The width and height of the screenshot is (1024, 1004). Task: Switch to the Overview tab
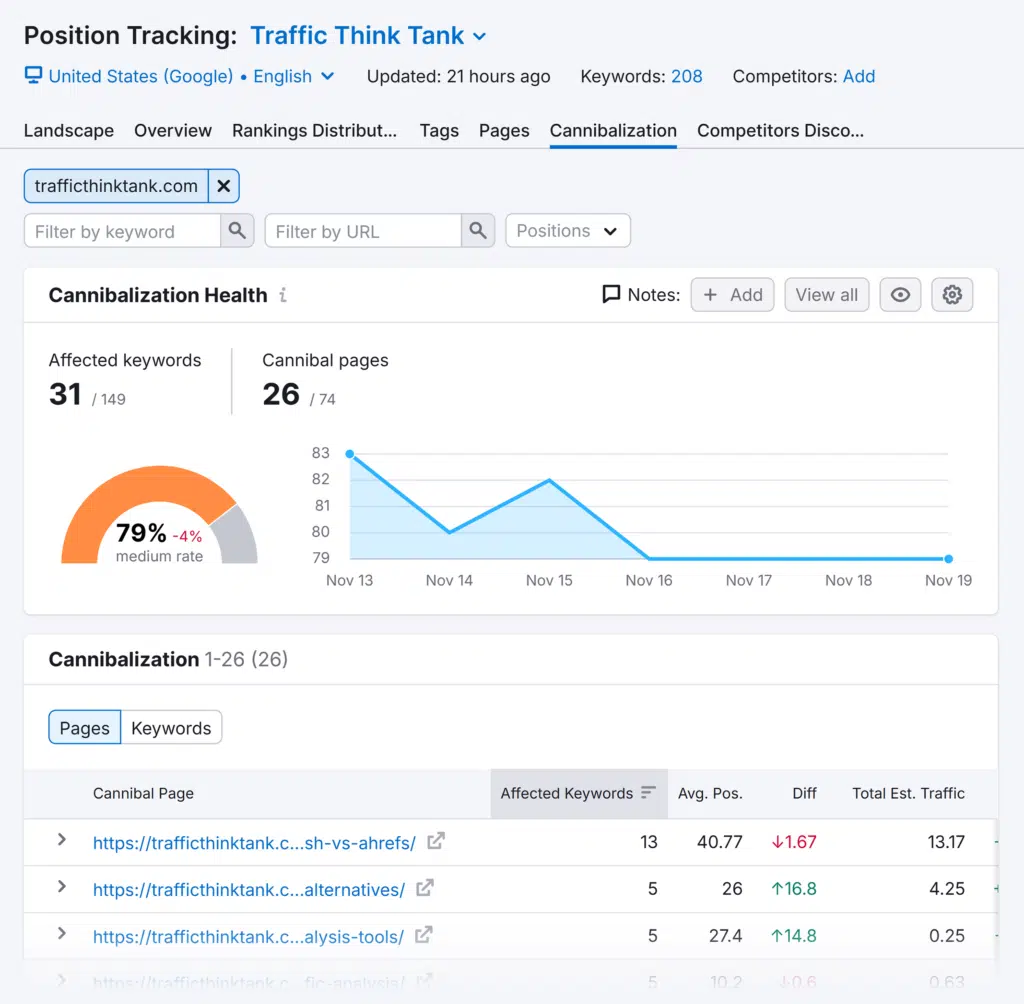click(x=173, y=131)
